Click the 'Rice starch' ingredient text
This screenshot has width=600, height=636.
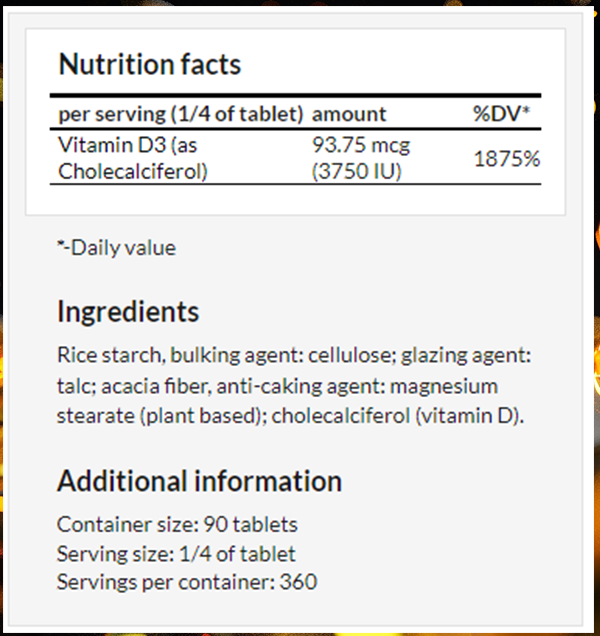pyautogui.click(x=110, y=355)
